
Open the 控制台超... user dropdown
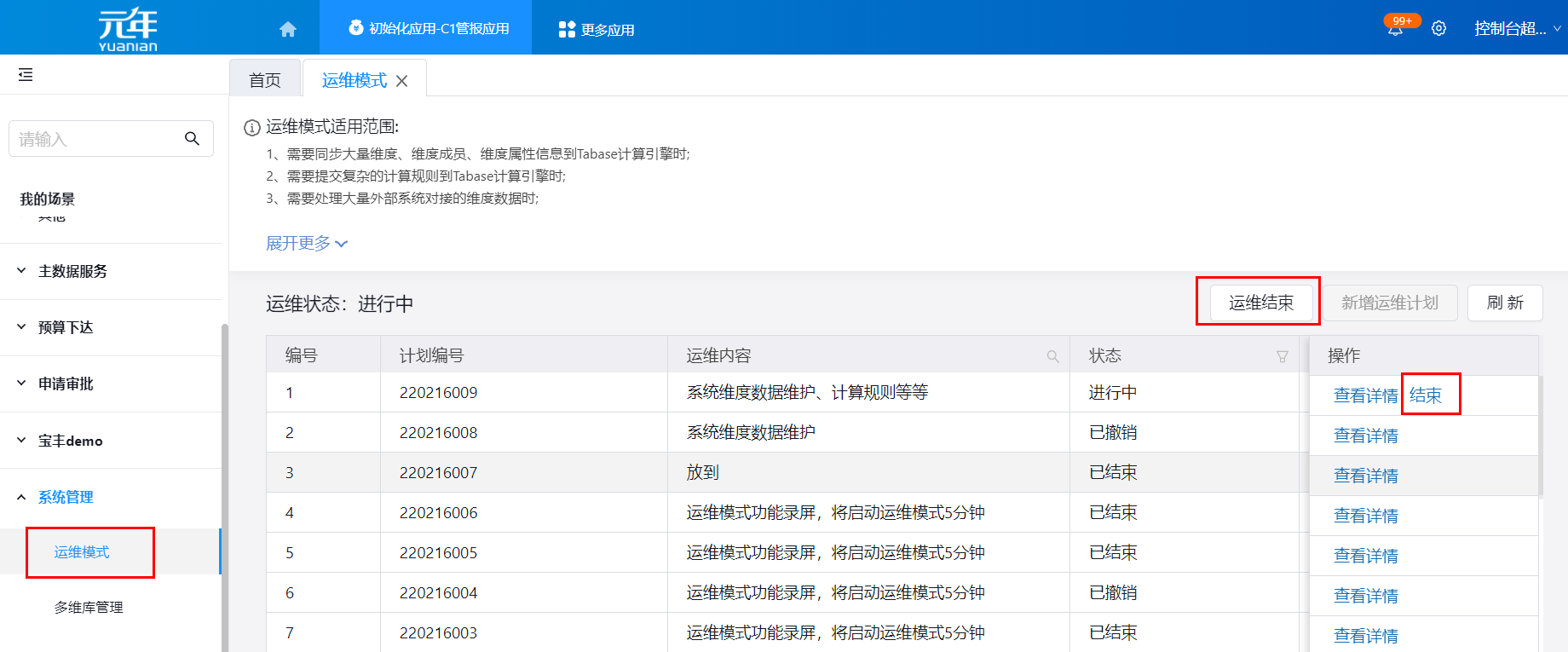click(x=1517, y=29)
